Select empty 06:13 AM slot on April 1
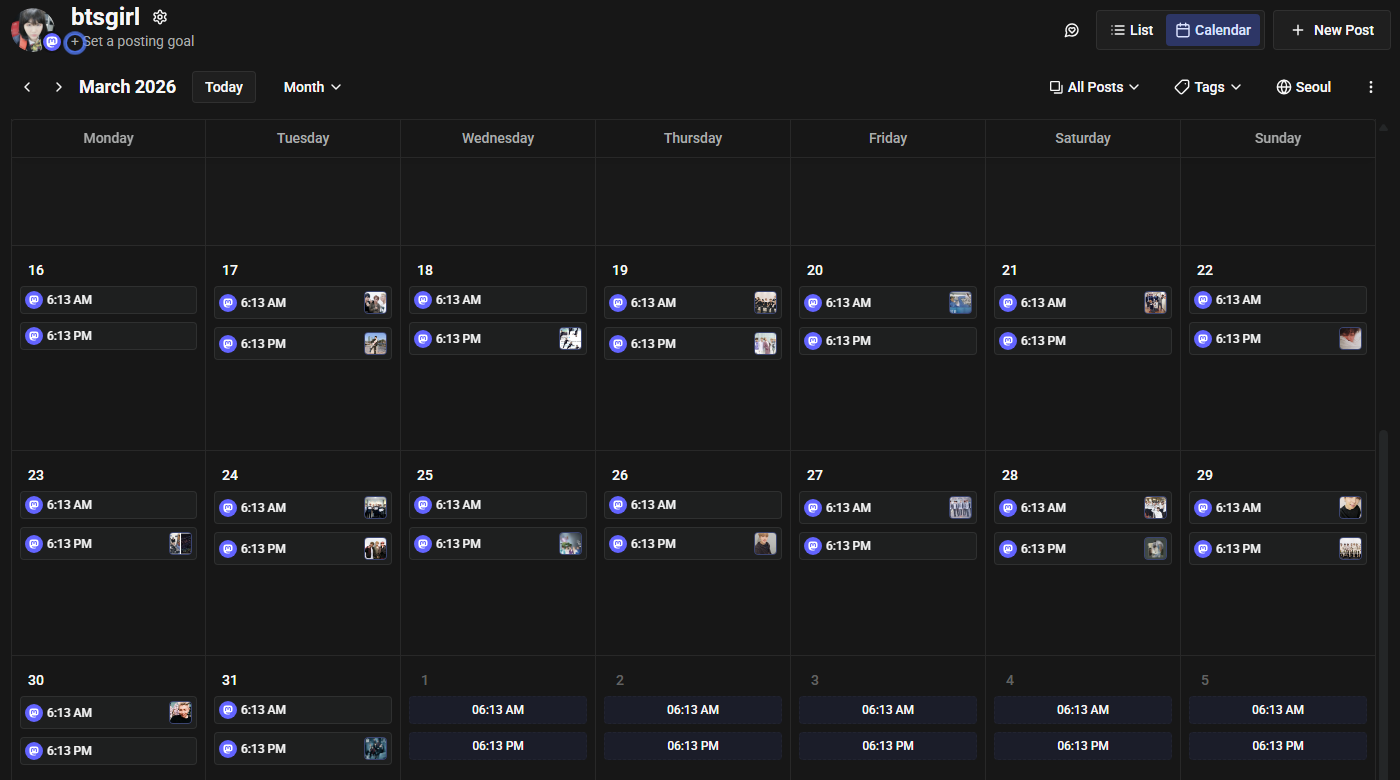 (x=497, y=710)
